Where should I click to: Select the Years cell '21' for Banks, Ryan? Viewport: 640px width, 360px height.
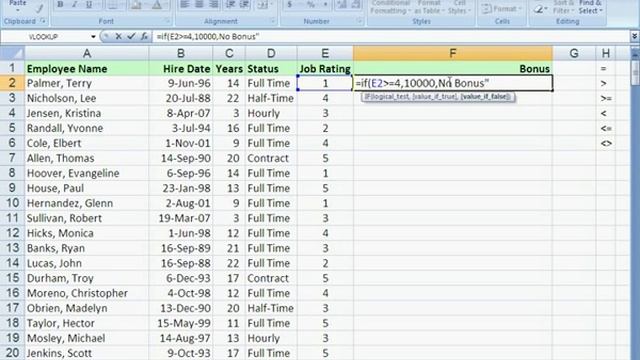click(x=229, y=248)
